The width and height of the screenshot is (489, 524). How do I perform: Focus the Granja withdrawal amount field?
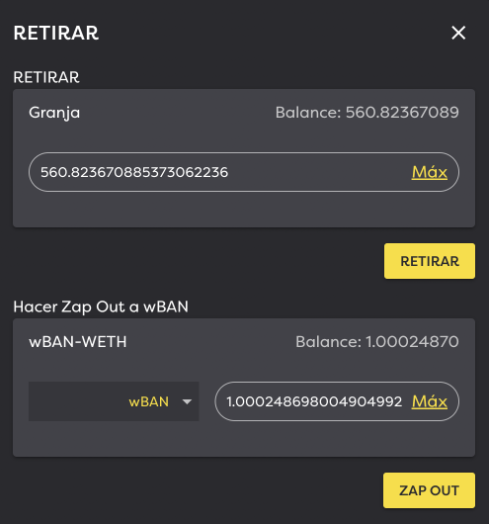tap(244, 172)
